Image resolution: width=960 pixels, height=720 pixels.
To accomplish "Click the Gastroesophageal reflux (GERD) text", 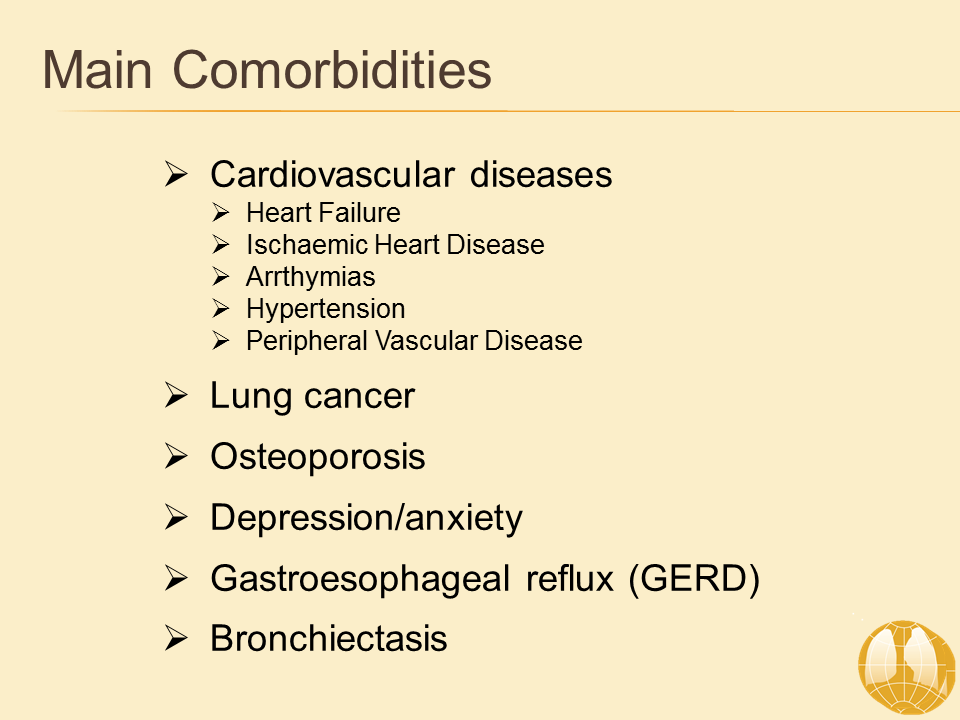I will [x=485, y=579].
